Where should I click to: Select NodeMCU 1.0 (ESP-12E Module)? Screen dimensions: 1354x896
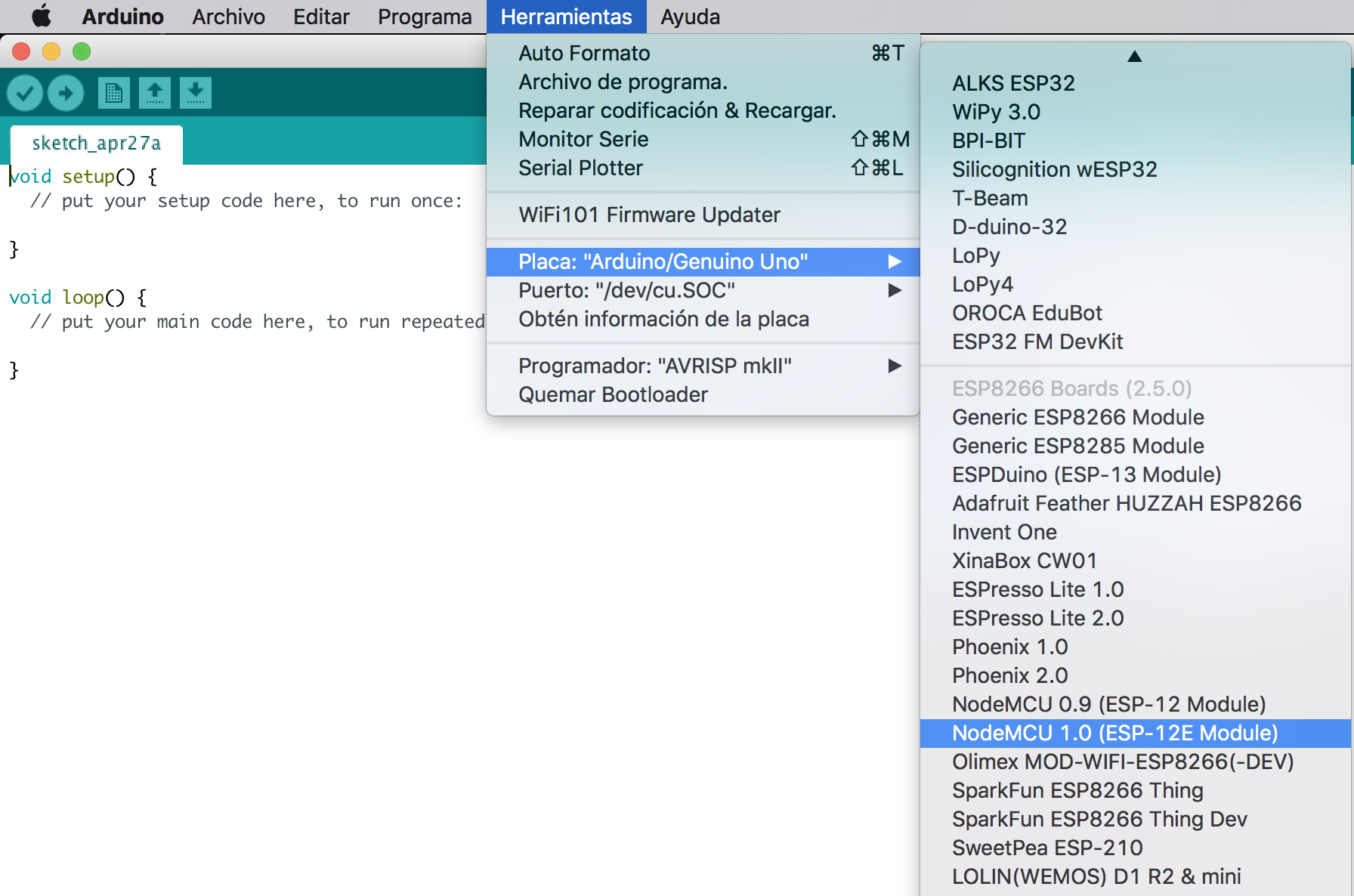pyautogui.click(x=1136, y=733)
